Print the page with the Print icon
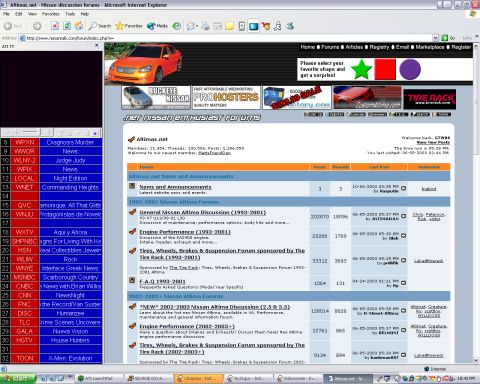The width and height of the screenshot is (480, 384). pyautogui.click(x=205, y=26)
